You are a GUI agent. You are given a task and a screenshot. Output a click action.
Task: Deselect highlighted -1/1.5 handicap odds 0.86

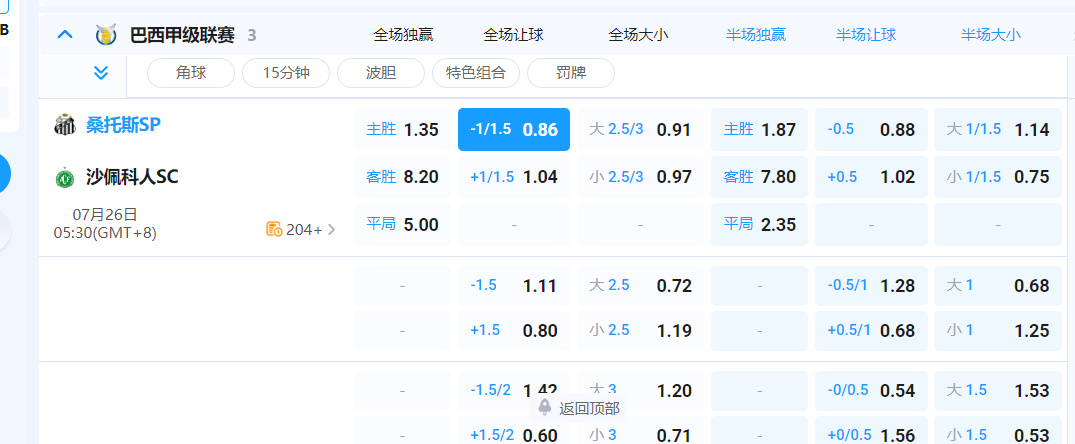(x=514, y=130)
